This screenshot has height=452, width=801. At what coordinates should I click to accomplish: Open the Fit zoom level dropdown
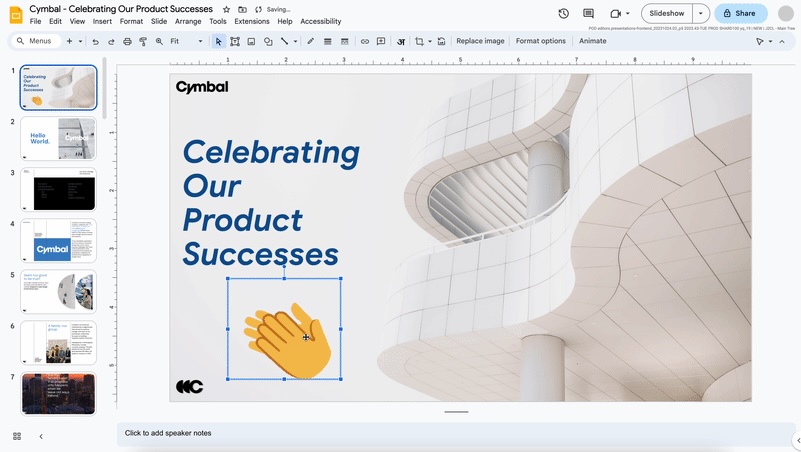(x=186, y=41)
